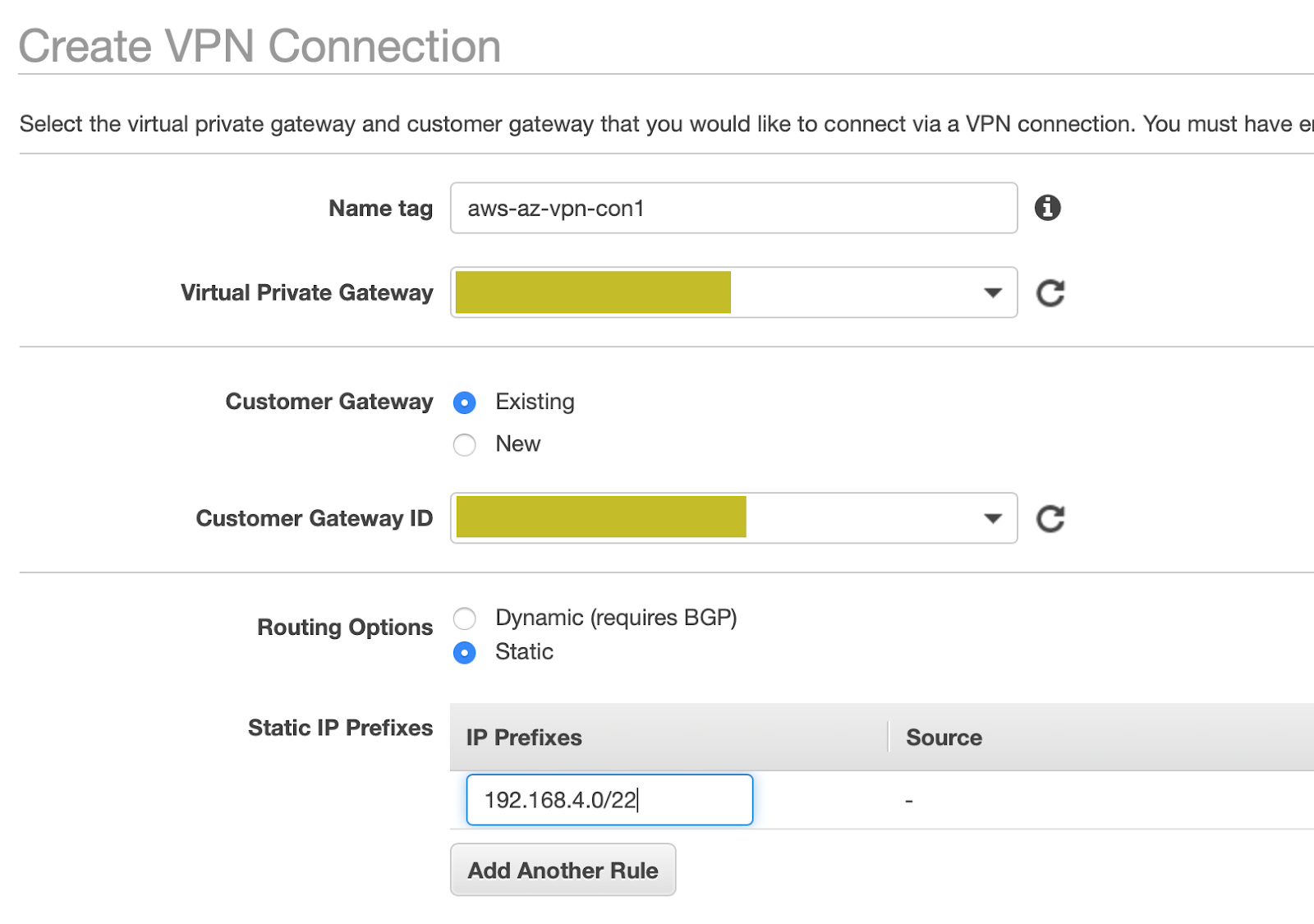This screenshot has height=924, width=1314.
Task: Click the Static IP Prefixes label
Action: point(340,728)
